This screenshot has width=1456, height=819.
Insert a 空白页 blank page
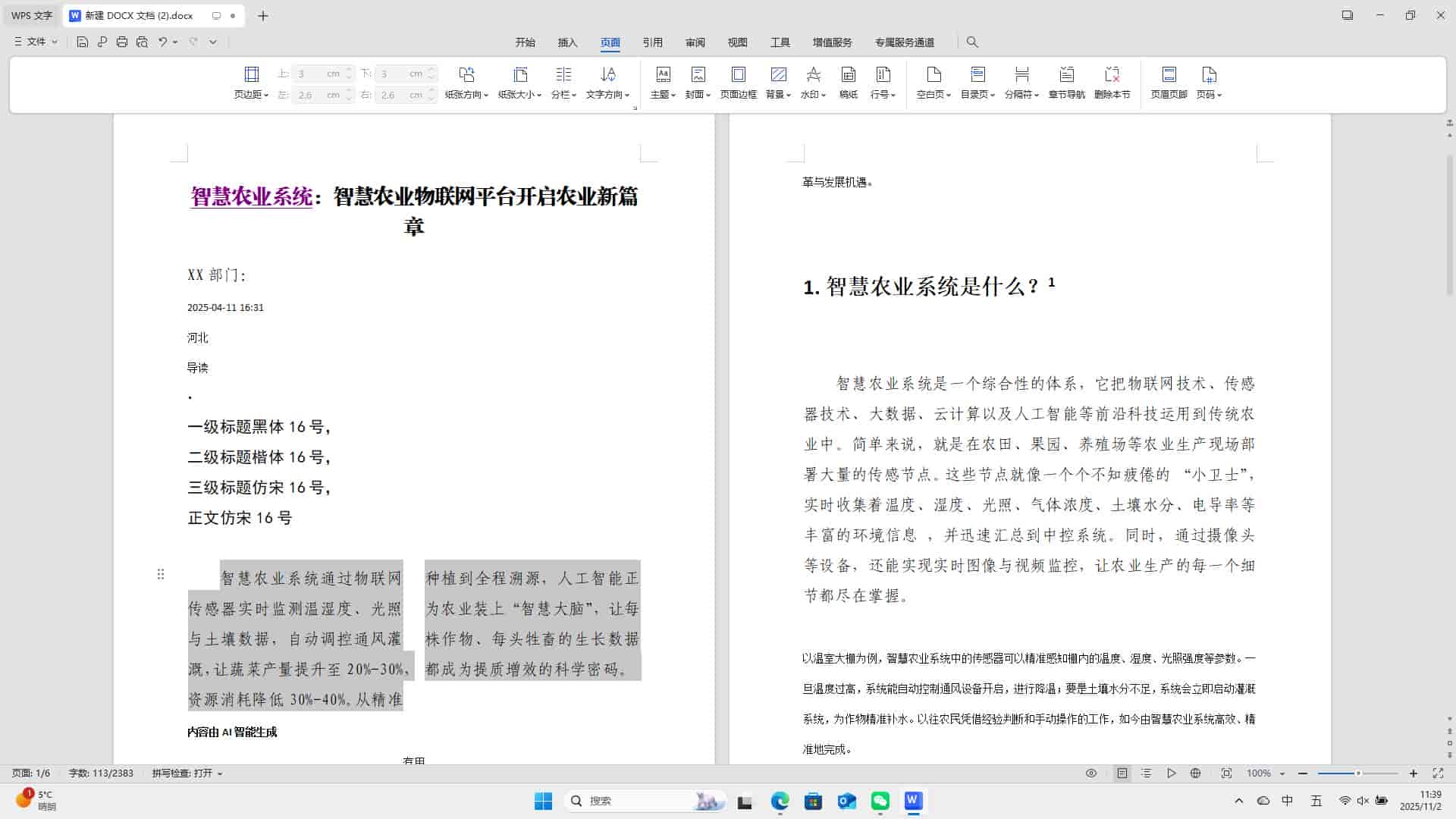(x=934, y=83)
